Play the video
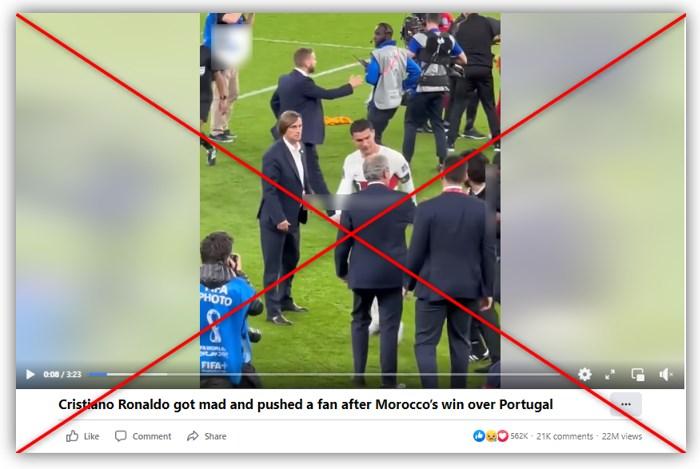The height and width of the screenshot is (469, 700). coord(30,374)
